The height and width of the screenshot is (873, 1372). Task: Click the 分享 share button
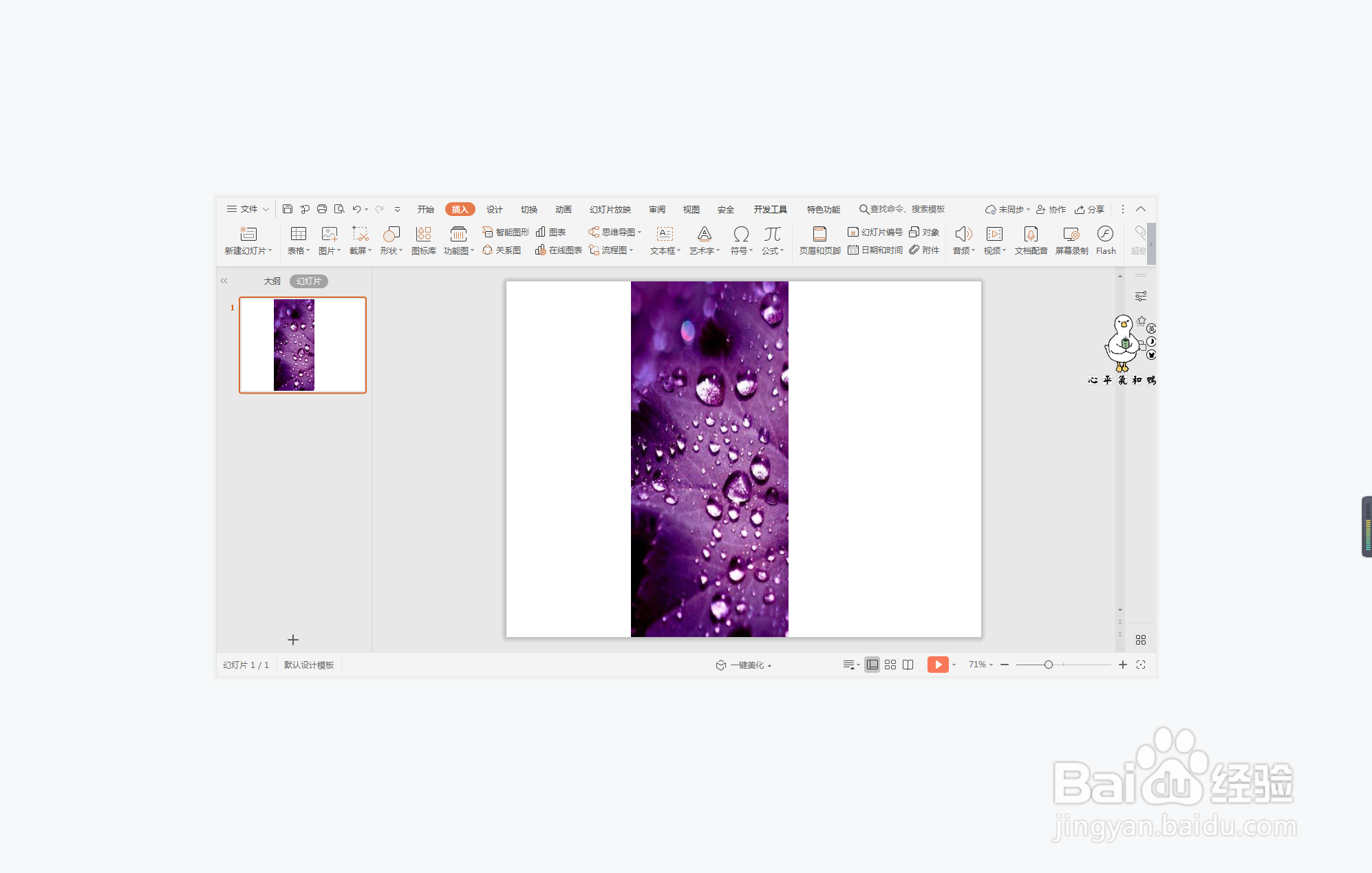[x=1090, y=209]
